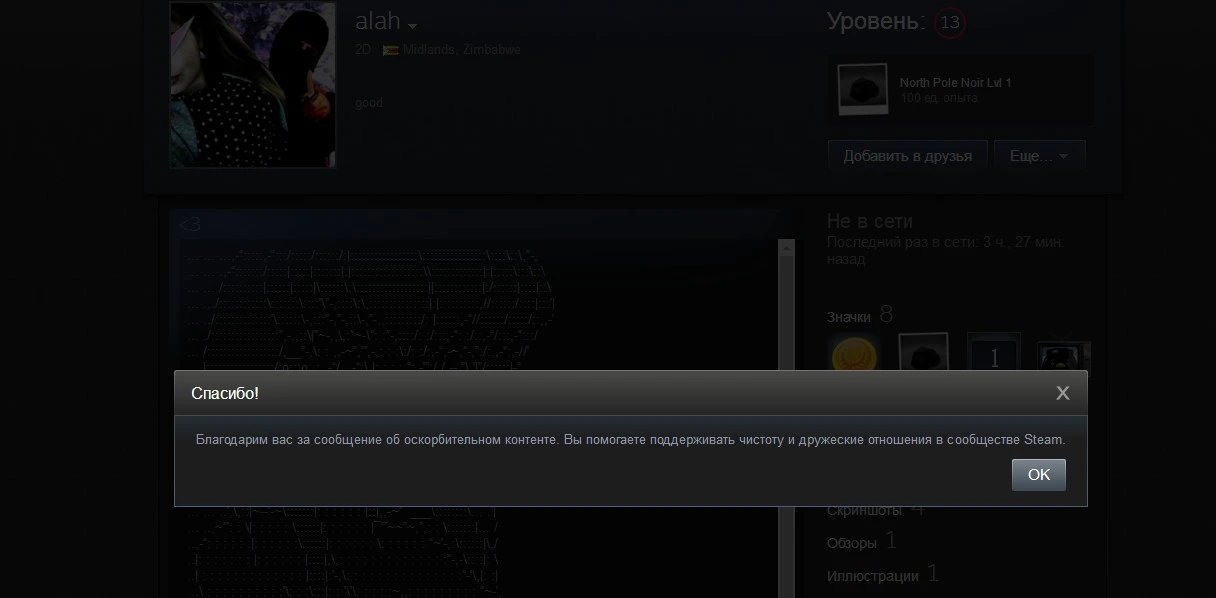Screen dimensions: 1216x598
Task: Click the Уровень: label
Action: 877,21
